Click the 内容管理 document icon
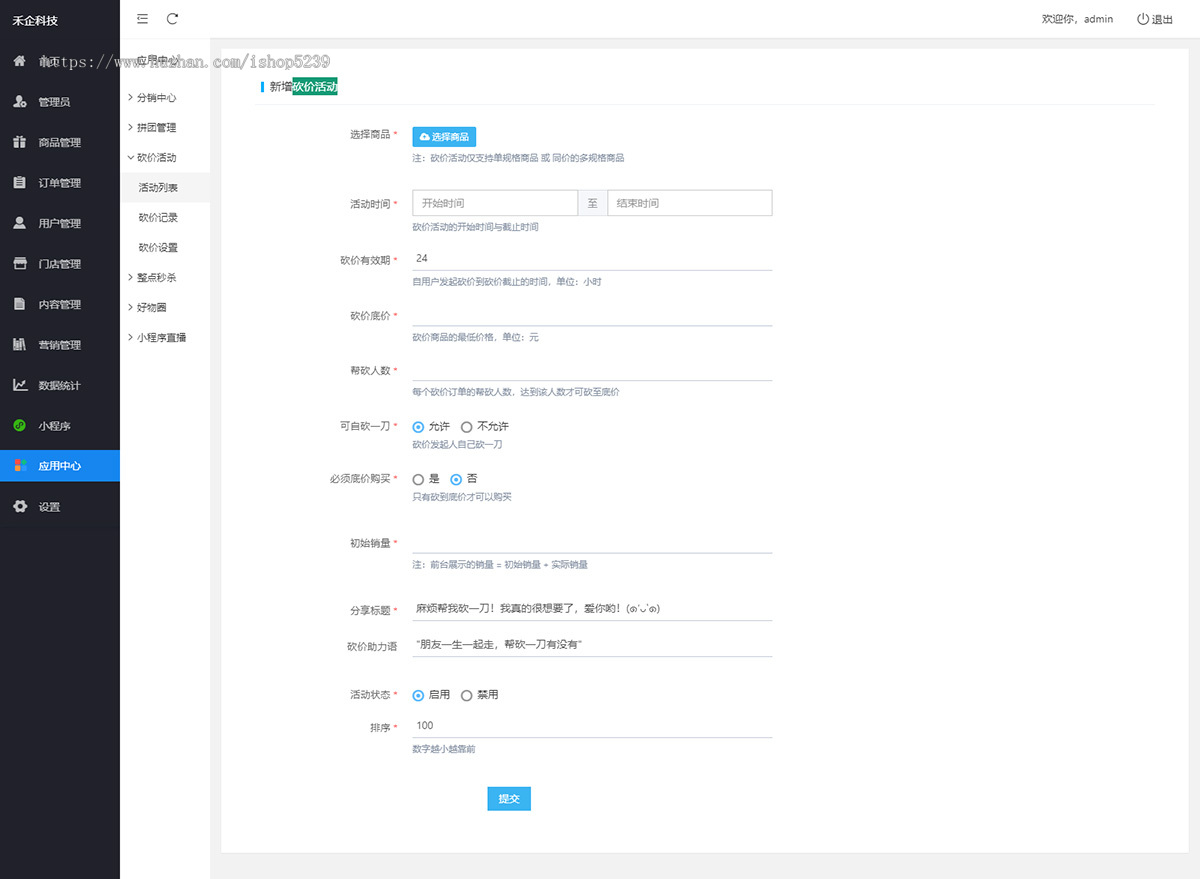Image resolution: width=1200 pixels, height=879 pixels. pos(19,304)
